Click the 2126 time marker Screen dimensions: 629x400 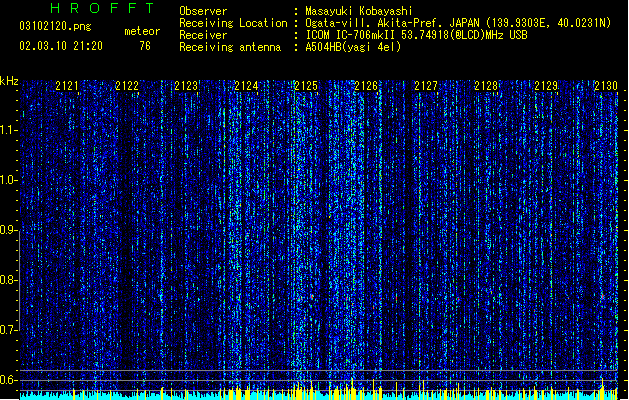coord(366,86)
